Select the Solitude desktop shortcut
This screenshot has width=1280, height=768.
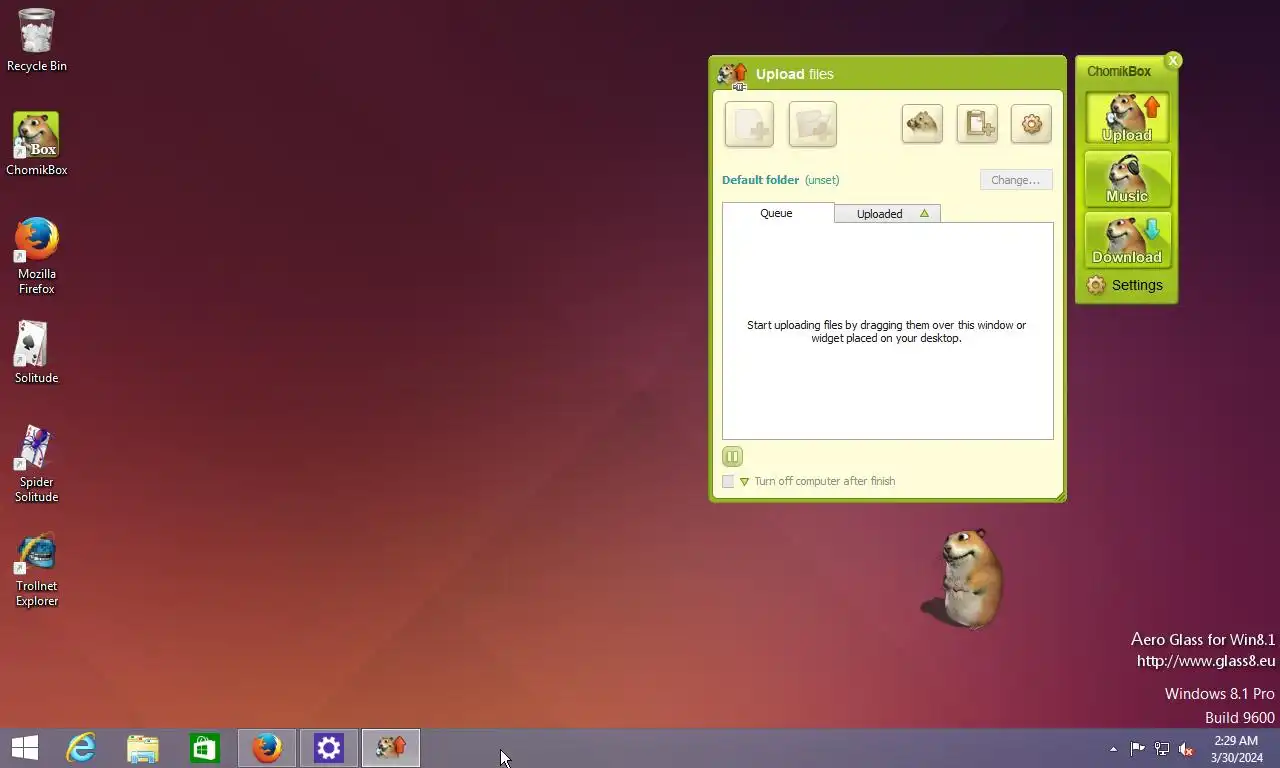(x=37, y=352)
